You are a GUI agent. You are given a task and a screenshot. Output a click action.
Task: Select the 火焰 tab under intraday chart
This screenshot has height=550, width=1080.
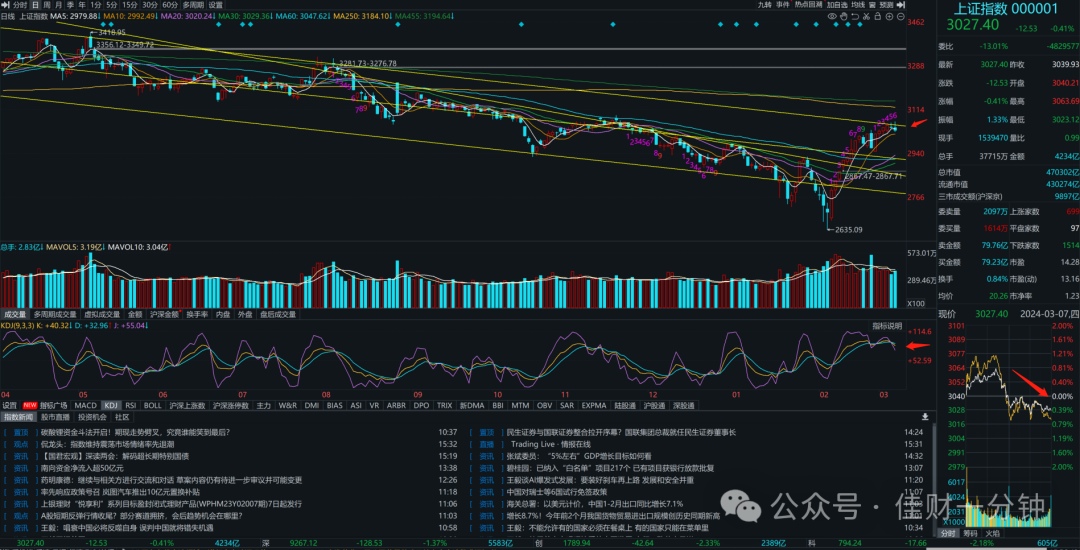(993, 533)
